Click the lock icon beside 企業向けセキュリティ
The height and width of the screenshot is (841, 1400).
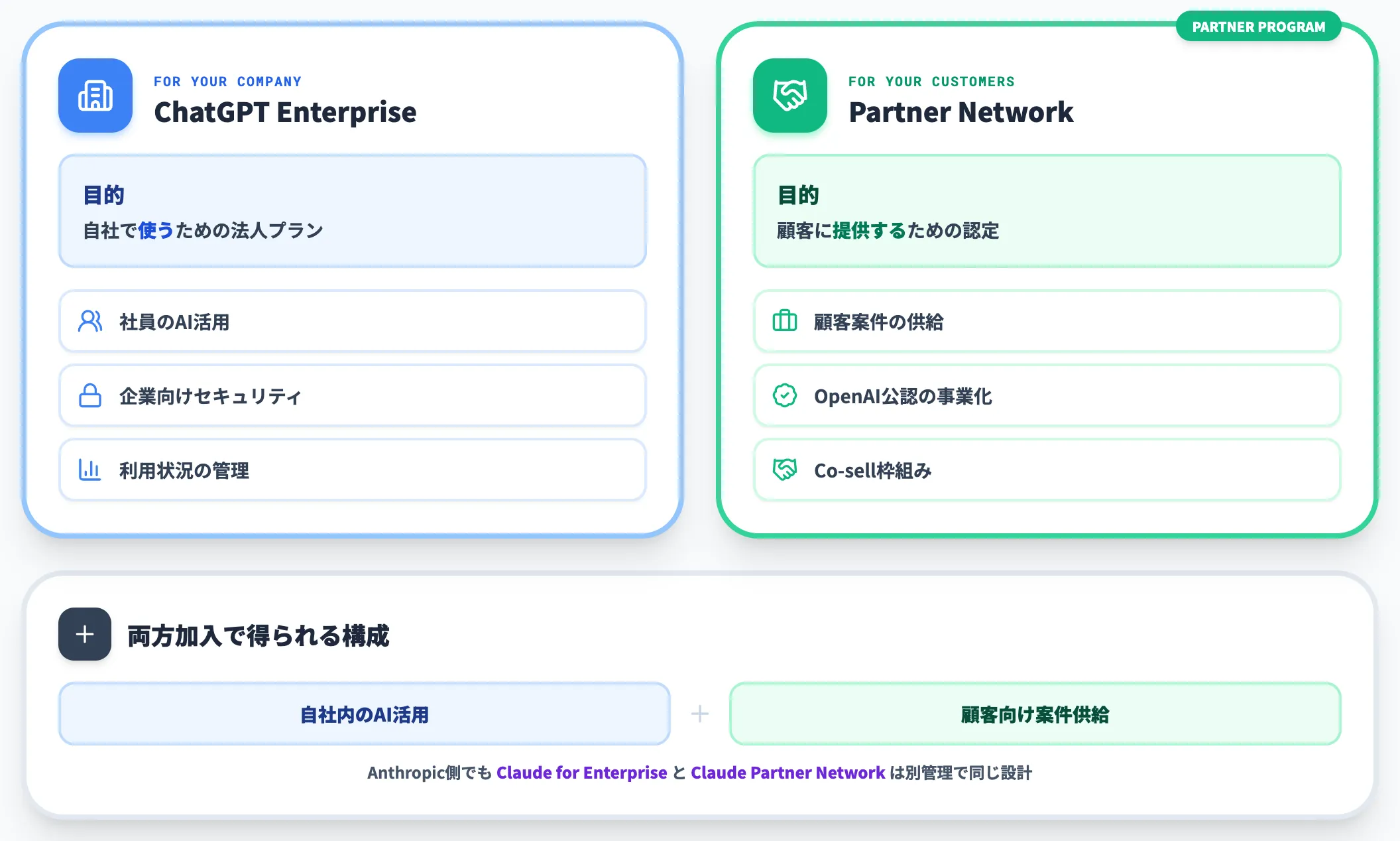coord(90,396)
